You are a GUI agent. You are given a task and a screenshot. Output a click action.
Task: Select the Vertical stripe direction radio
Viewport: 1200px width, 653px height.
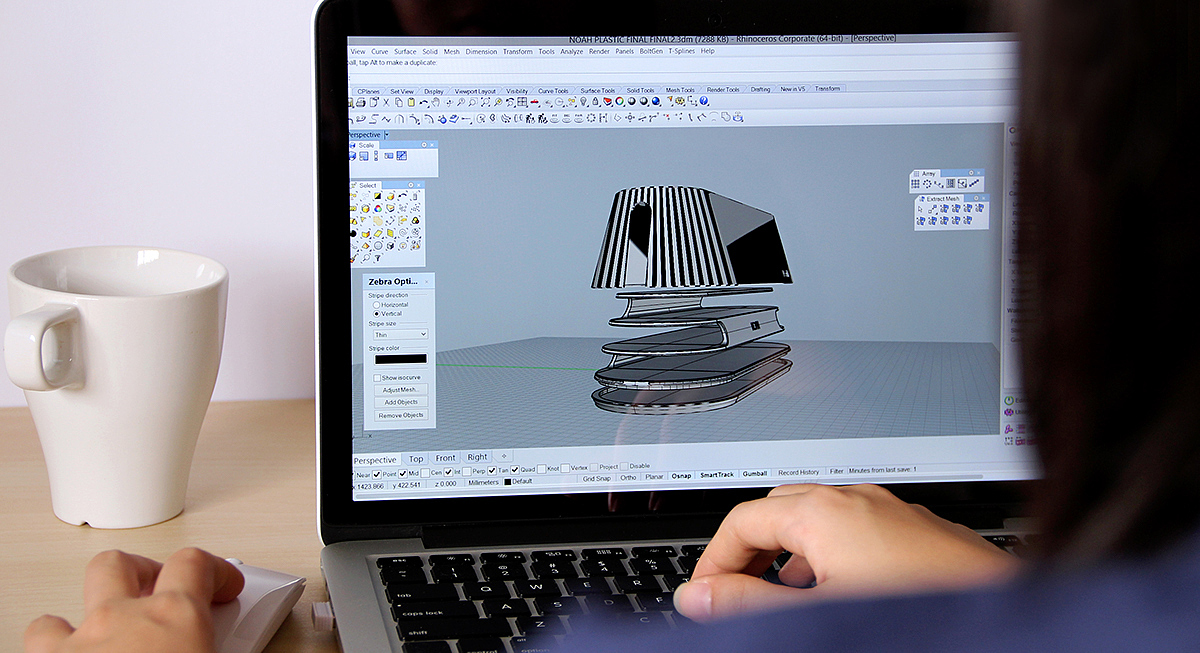377,314
